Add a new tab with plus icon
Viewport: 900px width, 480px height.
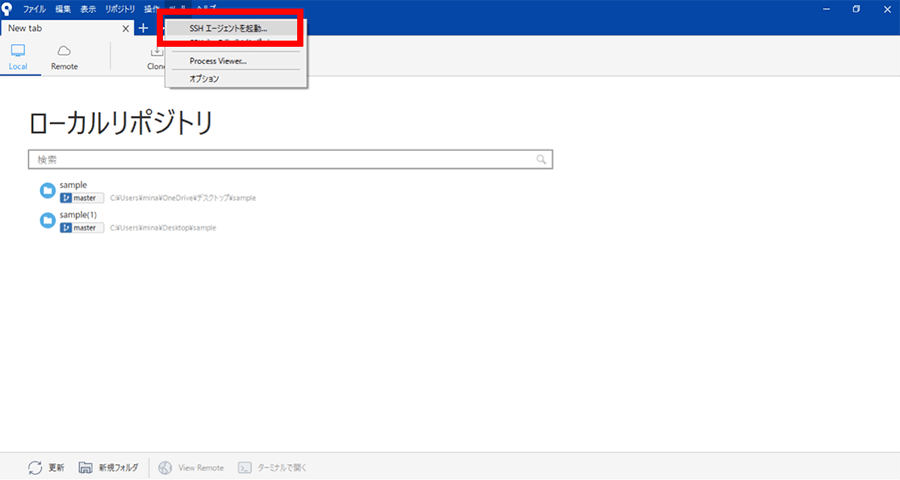click(143, 28)
